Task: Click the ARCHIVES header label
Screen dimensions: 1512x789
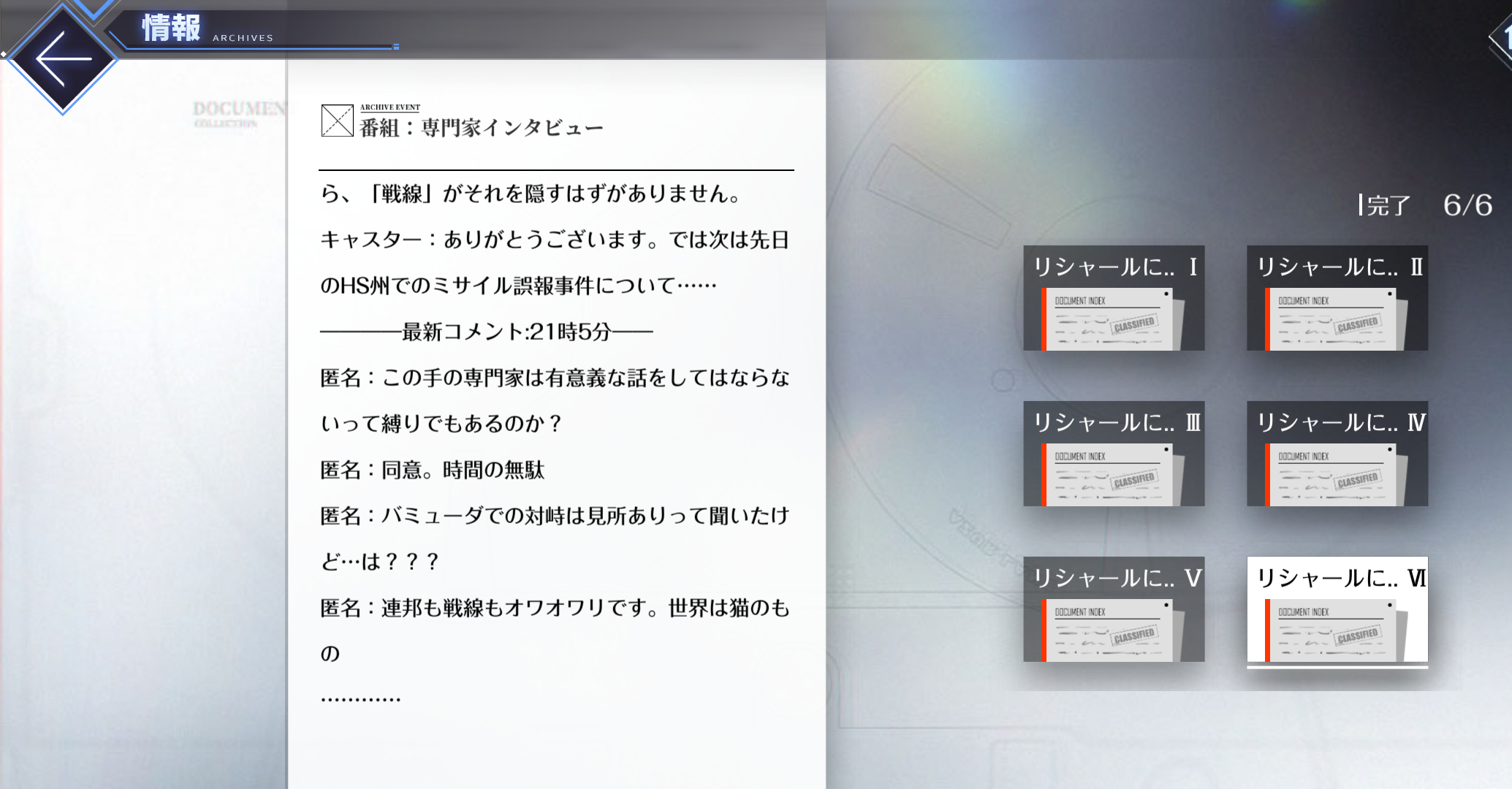Action: [x=243, y=38]
